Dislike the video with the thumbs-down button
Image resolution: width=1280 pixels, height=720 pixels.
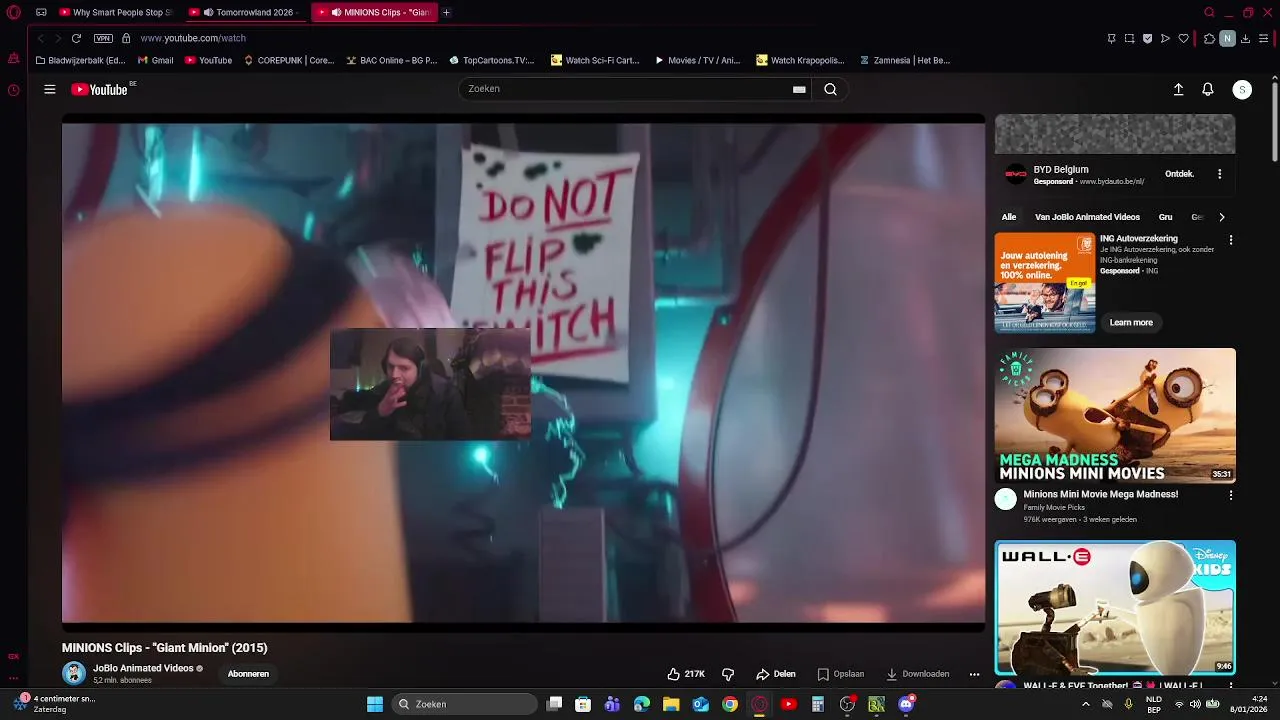click(728, 674)
